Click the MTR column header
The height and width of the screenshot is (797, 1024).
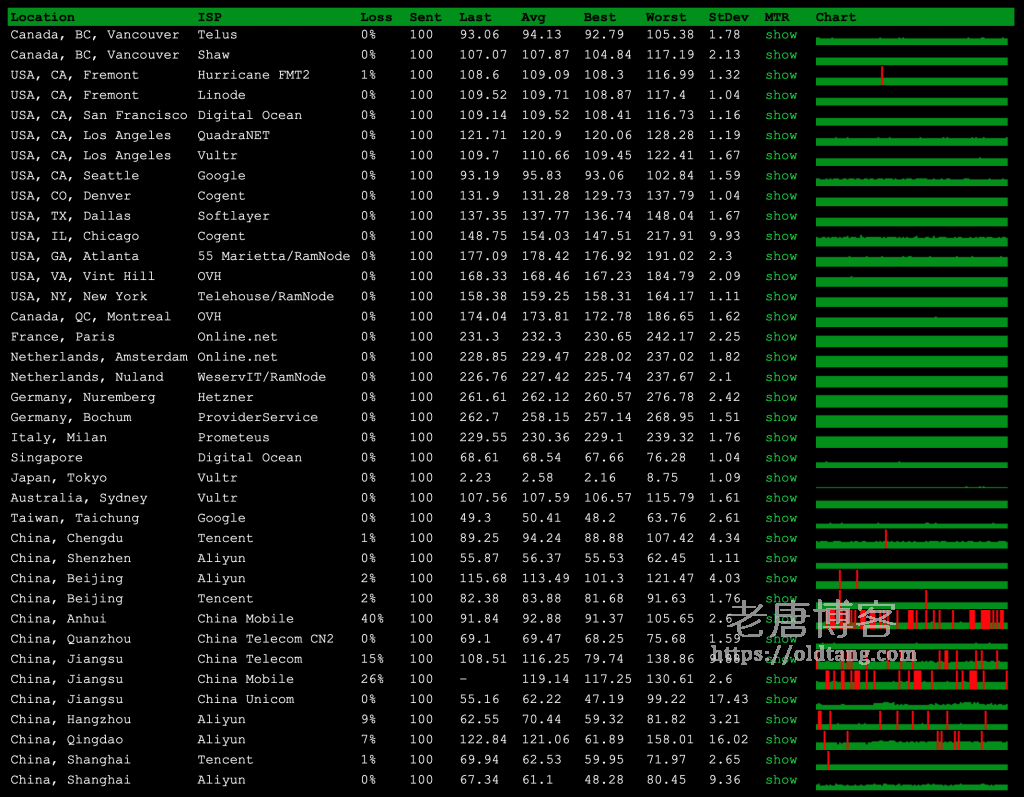pyautogui.click(x=777, y=17)
